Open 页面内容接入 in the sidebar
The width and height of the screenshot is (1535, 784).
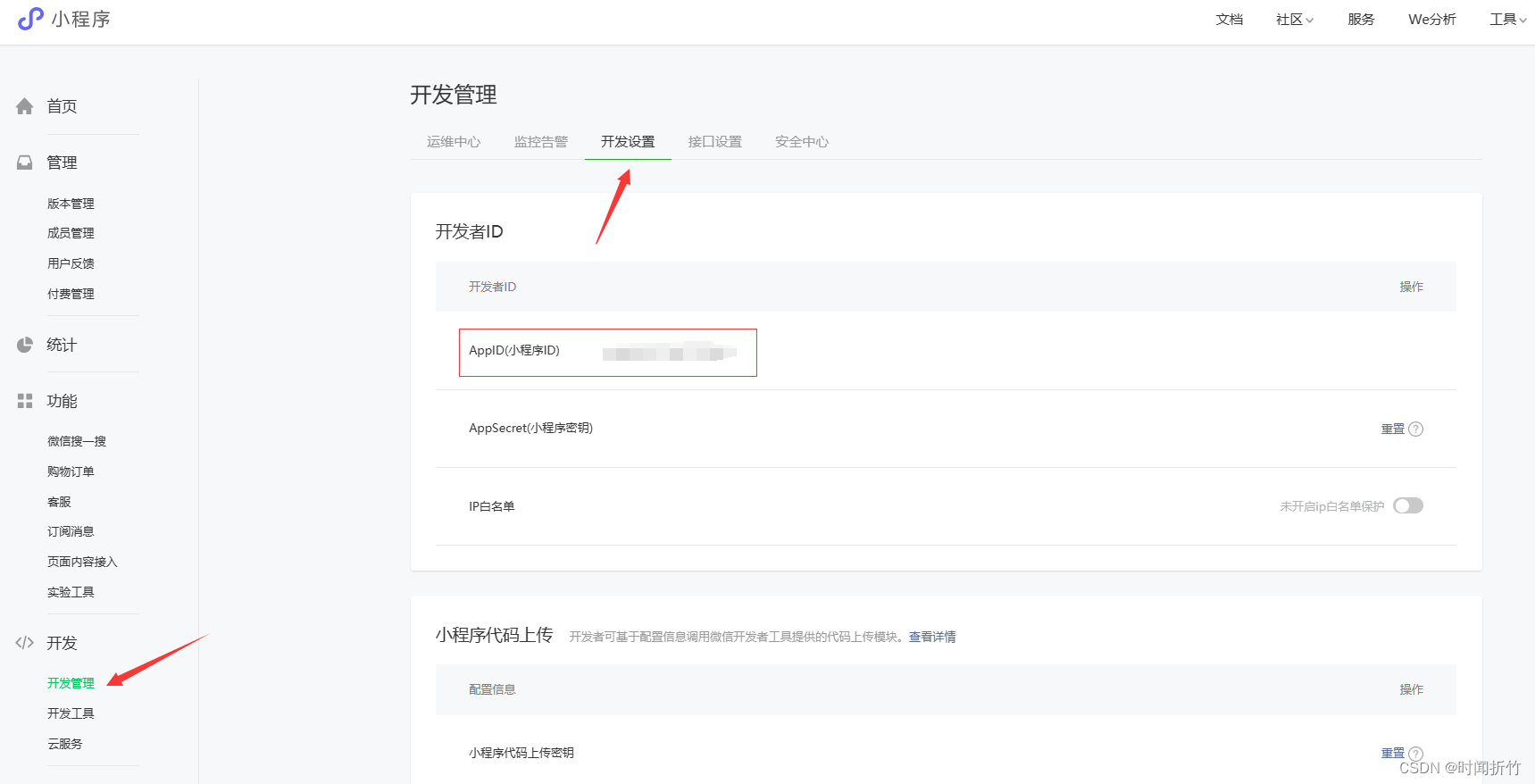coord(82,562)
